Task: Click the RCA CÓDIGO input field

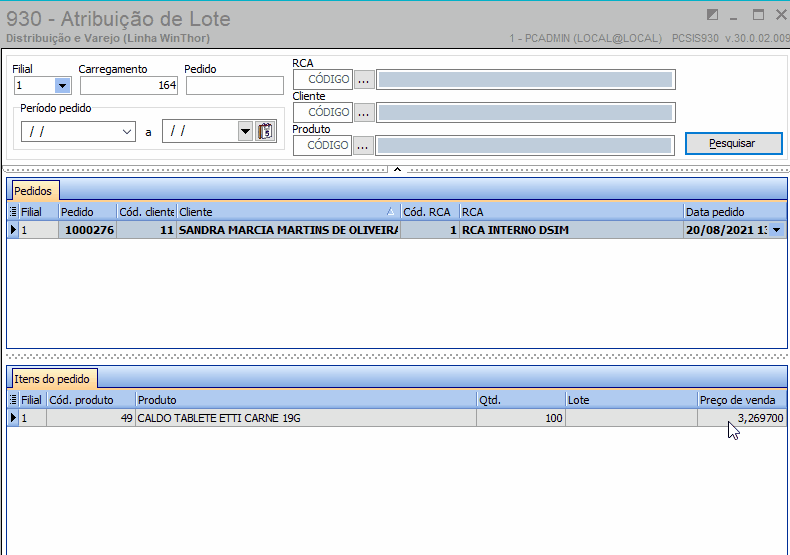Action: tap(323, 79)
